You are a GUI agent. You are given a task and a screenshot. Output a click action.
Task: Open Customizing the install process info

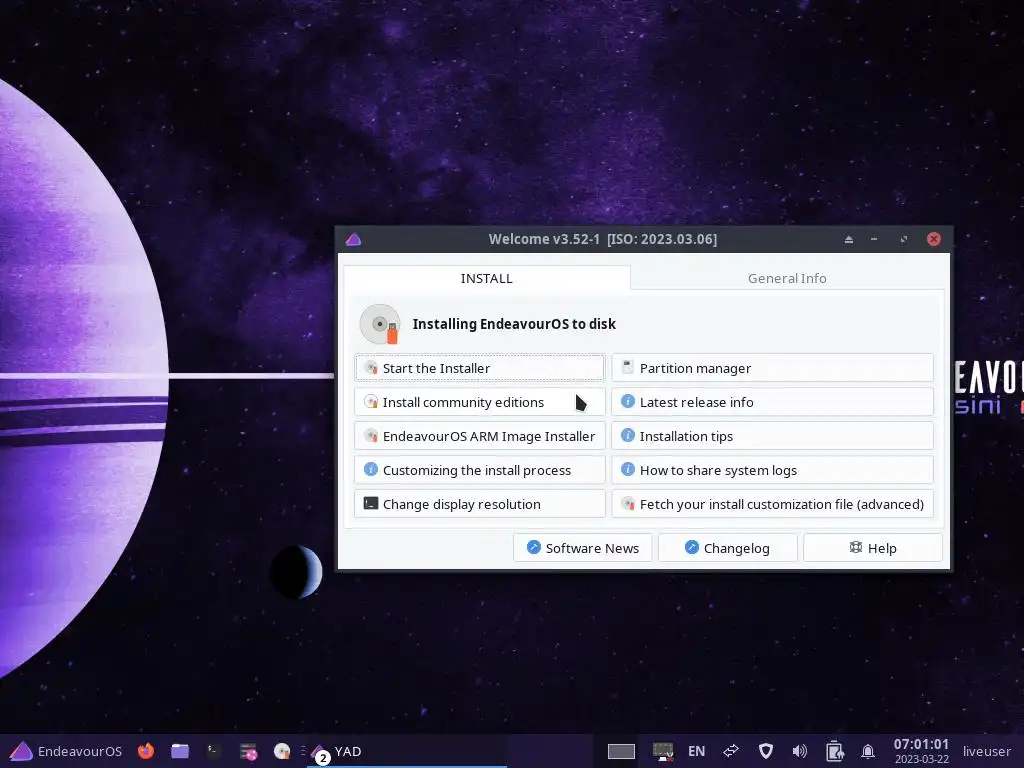(x=479, y=470)
